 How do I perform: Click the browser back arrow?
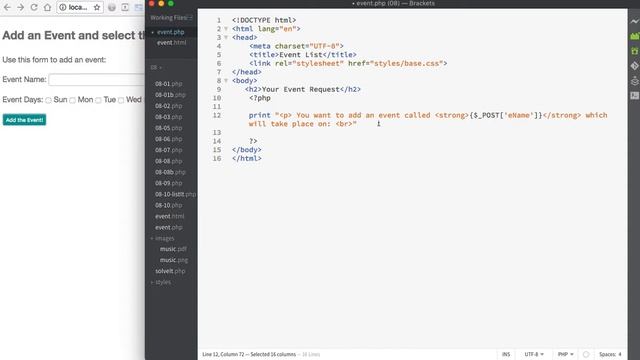click(x=7, y=7)
